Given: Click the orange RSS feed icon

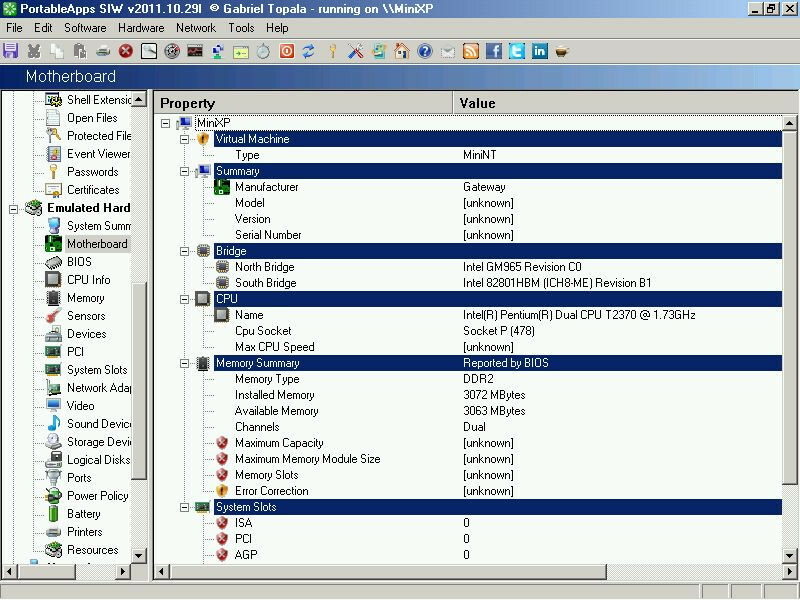Looking at the screenshot, I should (470, 51).
